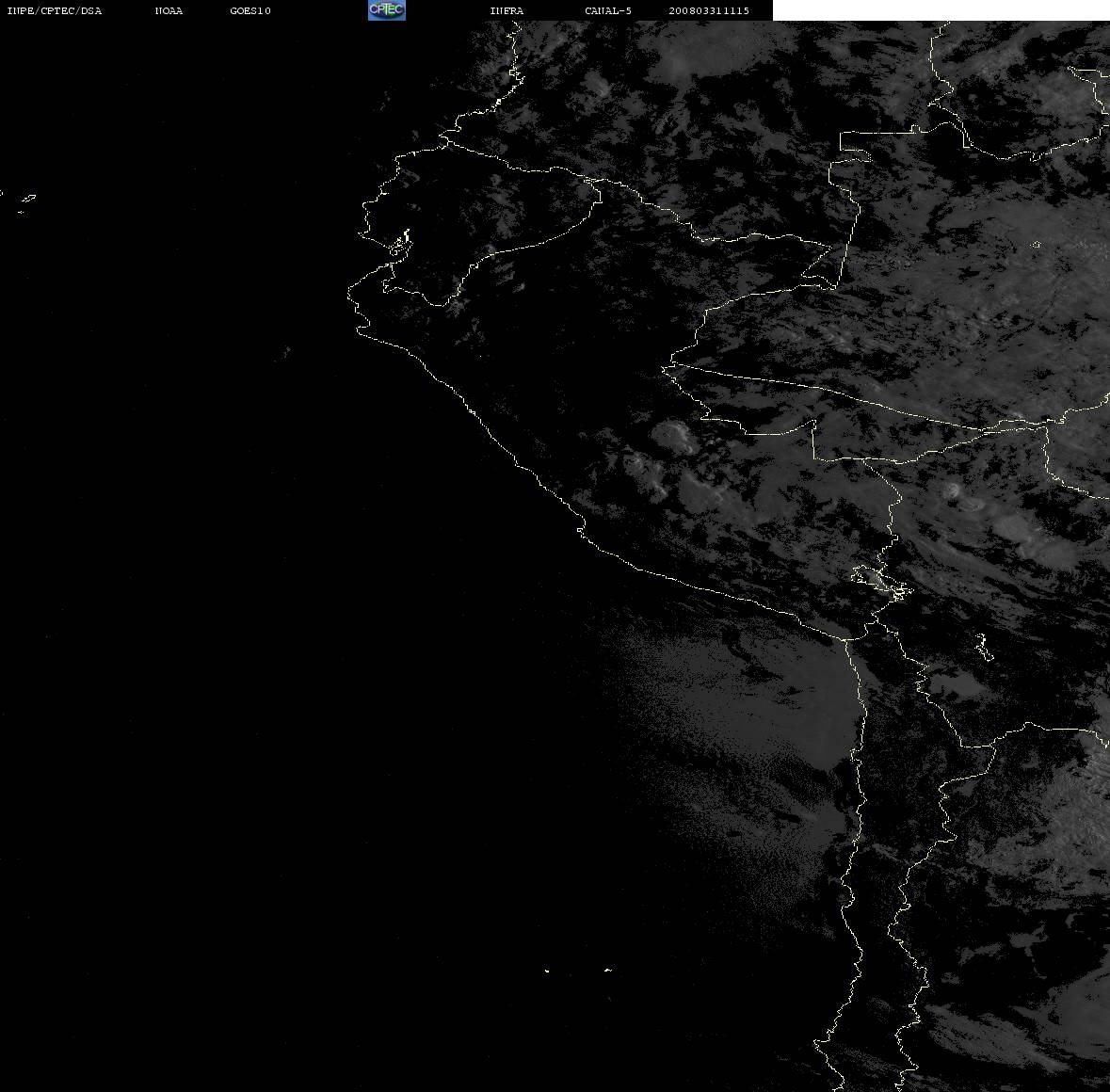Click the small circle outline over Brazil
The height and width of the screenshot is (1092, 1110).
click(x=1036, y=245)
